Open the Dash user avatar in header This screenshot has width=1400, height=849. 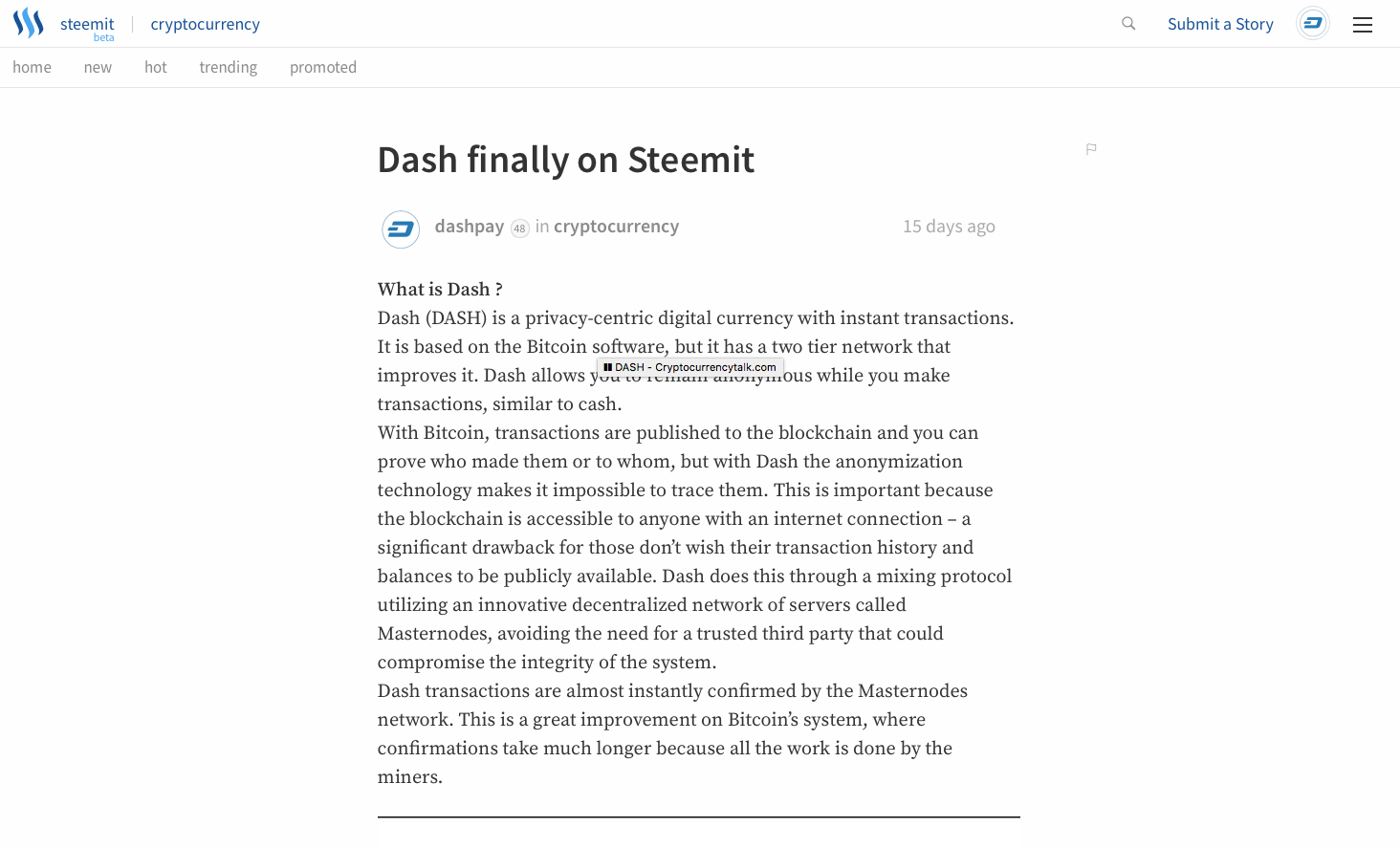(x=1313, y=23)
